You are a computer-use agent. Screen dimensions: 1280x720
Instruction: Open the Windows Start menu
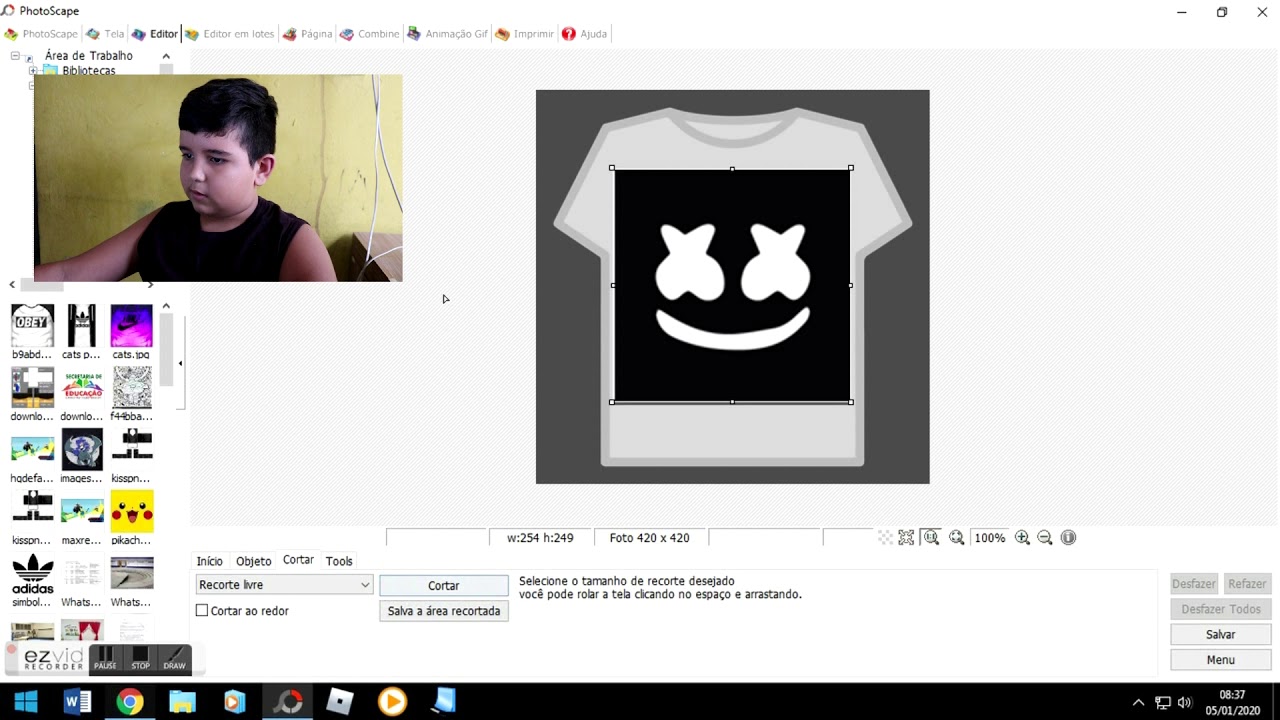(25, 702)
